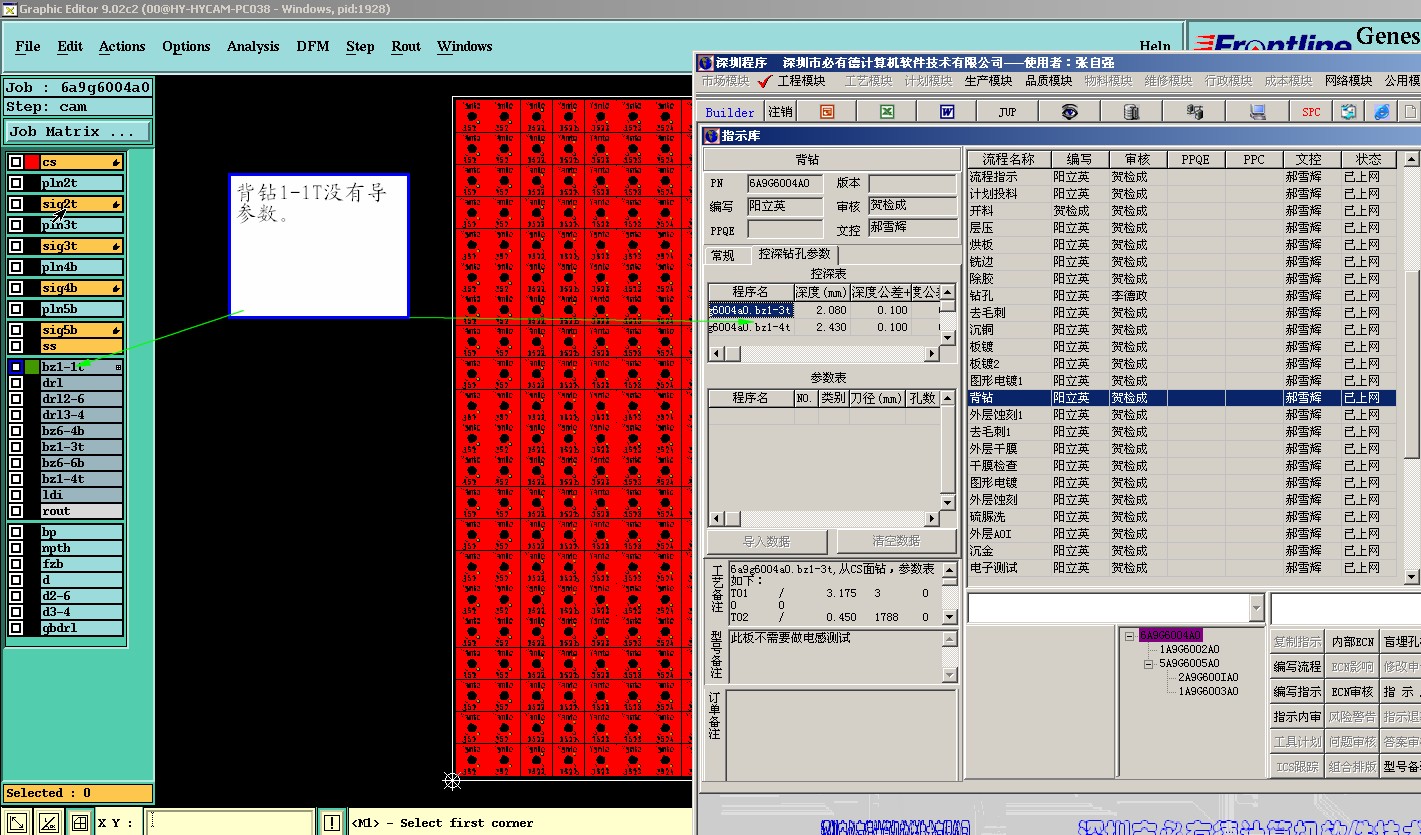
Task: Select the 2A9G600IA0 tree item
Action: (1208, 677)
